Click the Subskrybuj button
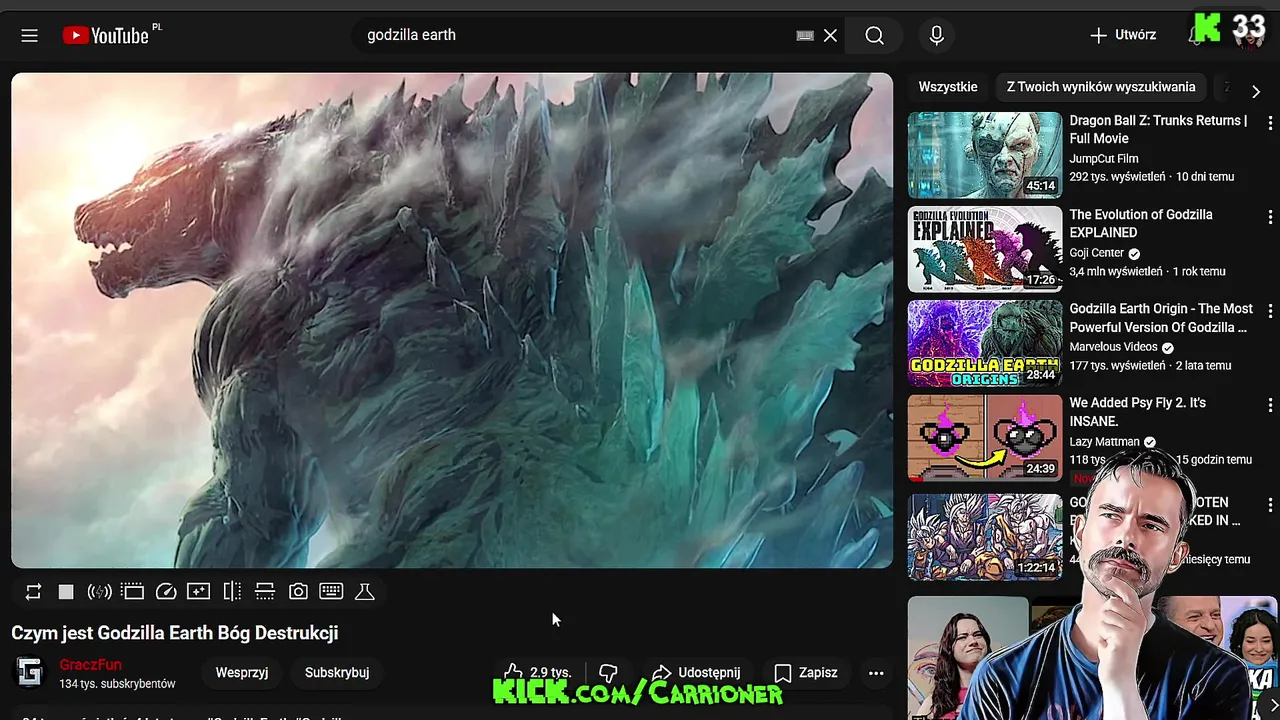 pyautogui.click(x=337, y=673)
